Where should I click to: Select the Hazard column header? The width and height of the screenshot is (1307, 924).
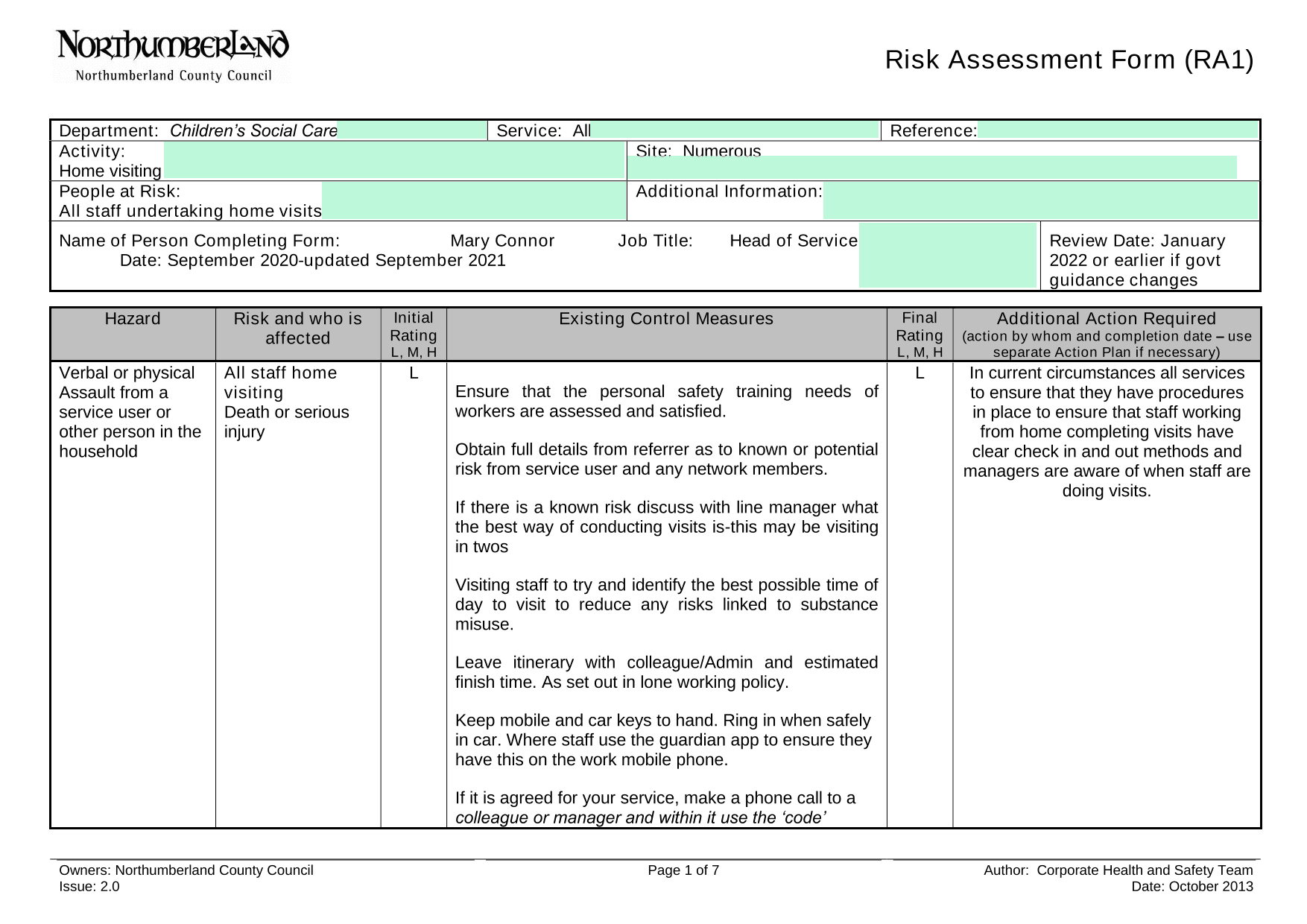click(x=133, y=319)
